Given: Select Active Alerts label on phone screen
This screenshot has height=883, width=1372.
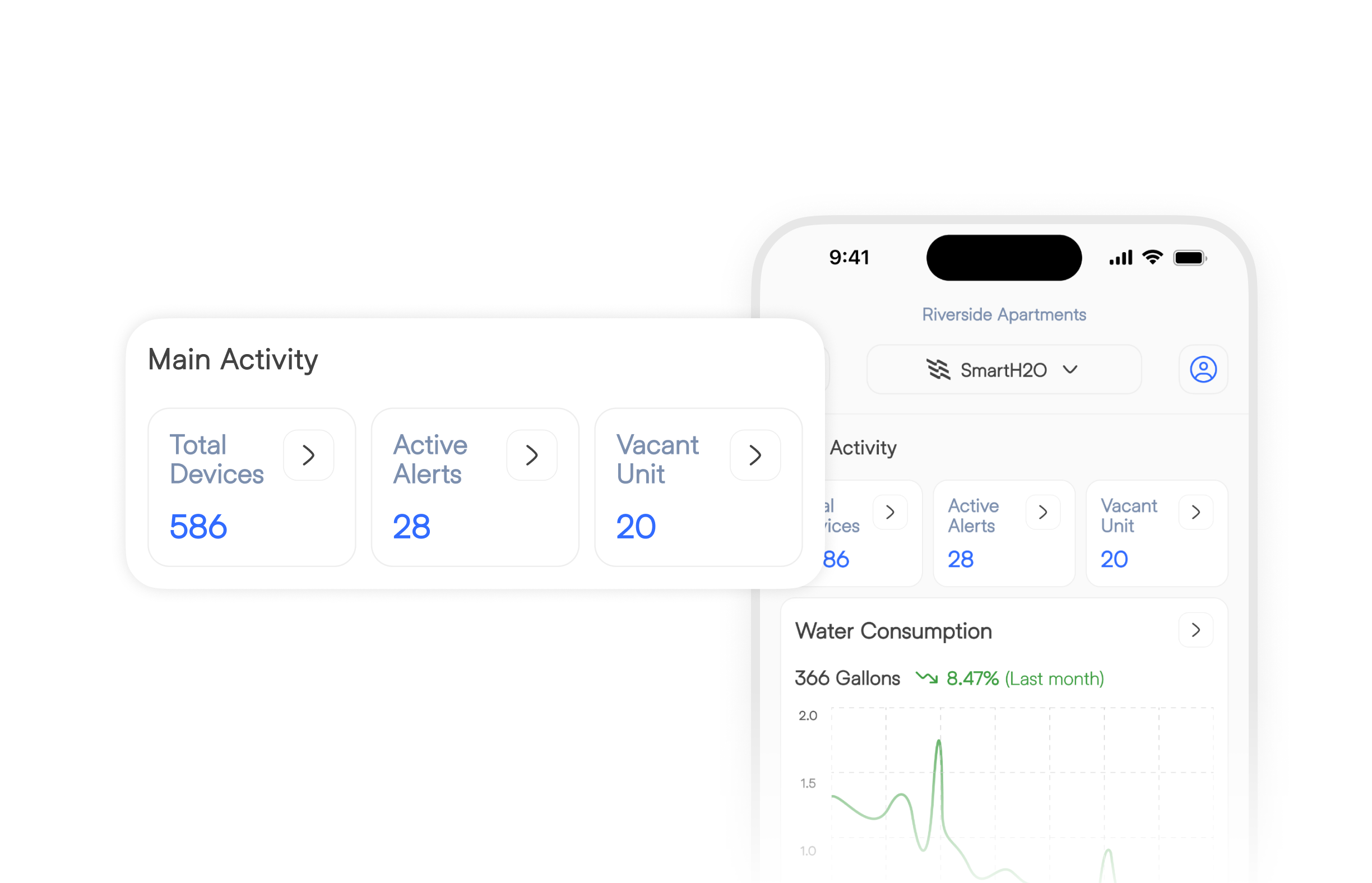Looking at the screenshot, I should (x=973, y=515).
